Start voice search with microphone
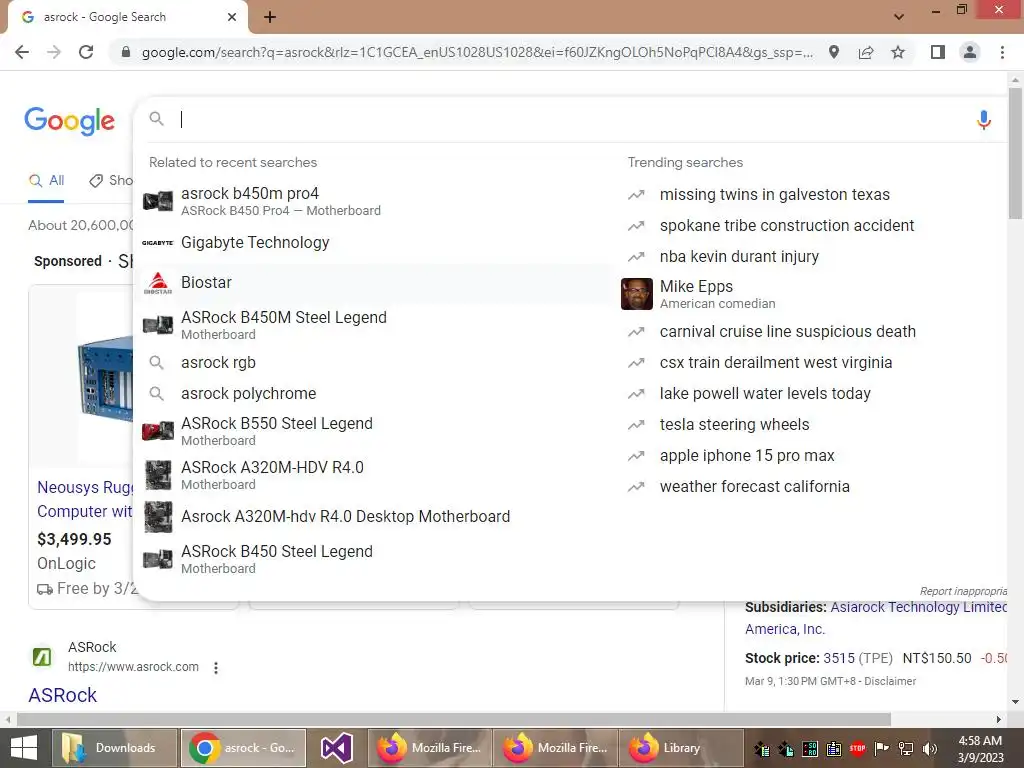Viewport: 1024px width, 768px height. coord(984,120)
